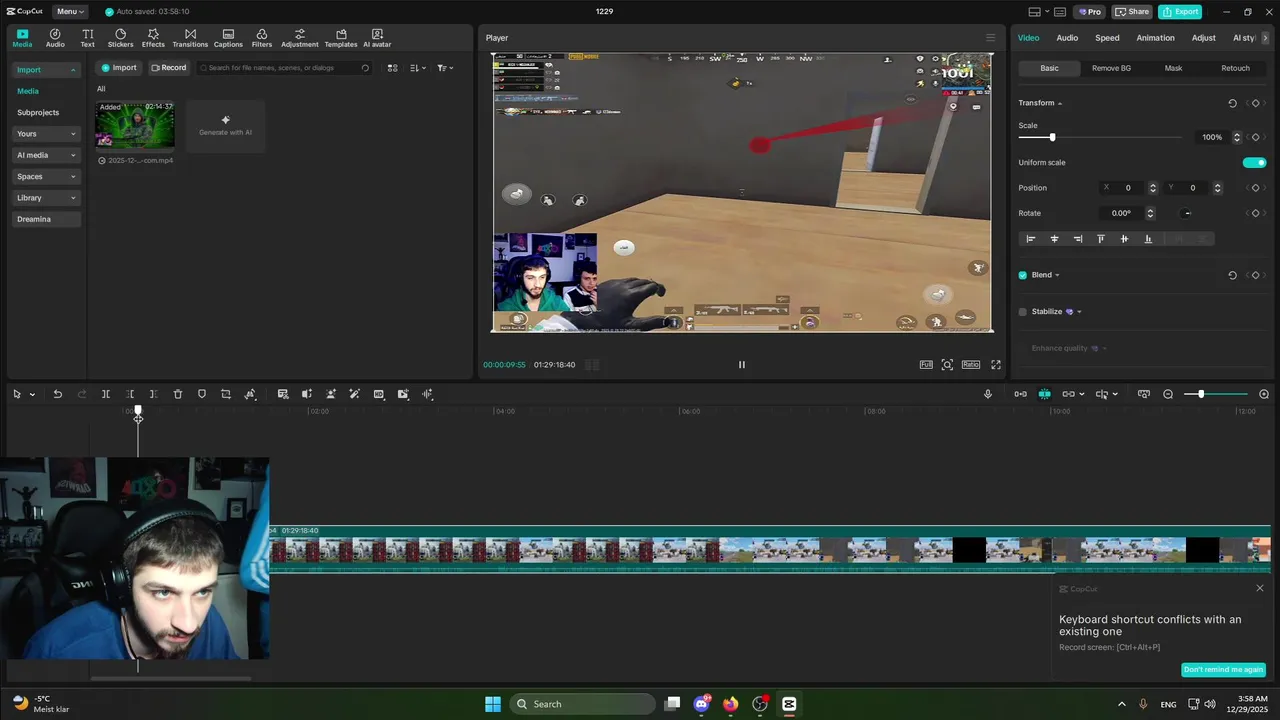Image resolution: width=1280 pixels, height=720 pixels.
Task: Click the Undo arrow in the timeline toolbar
Action: point(58,394)
